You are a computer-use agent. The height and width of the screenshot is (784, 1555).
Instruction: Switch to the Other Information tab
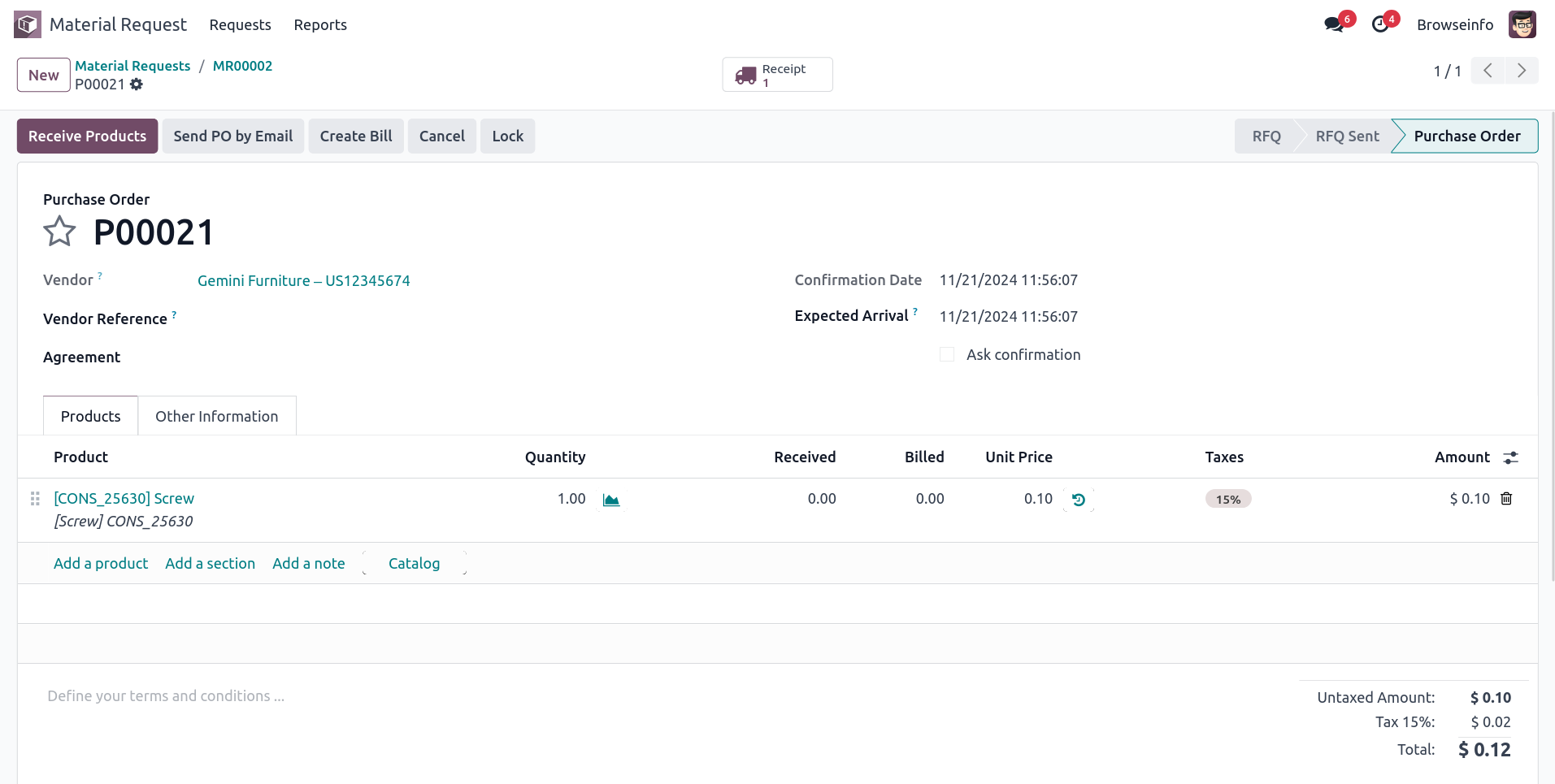[x=216, y=416]
